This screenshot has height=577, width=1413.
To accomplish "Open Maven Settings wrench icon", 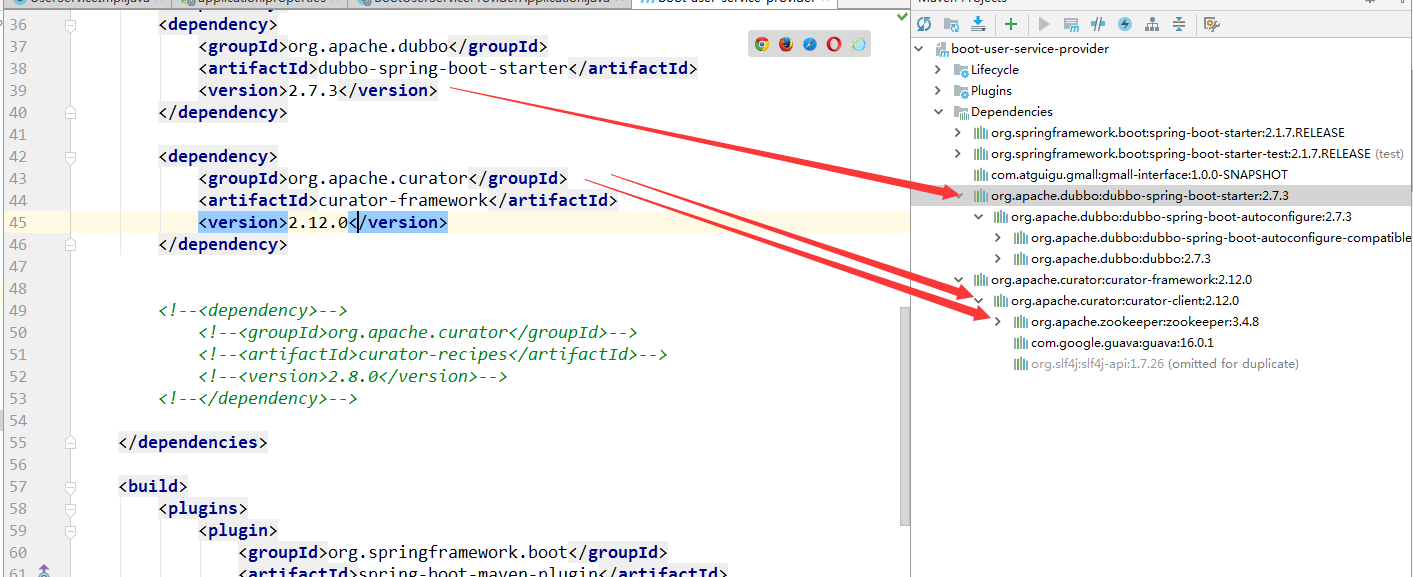I will click(1212, 24).
